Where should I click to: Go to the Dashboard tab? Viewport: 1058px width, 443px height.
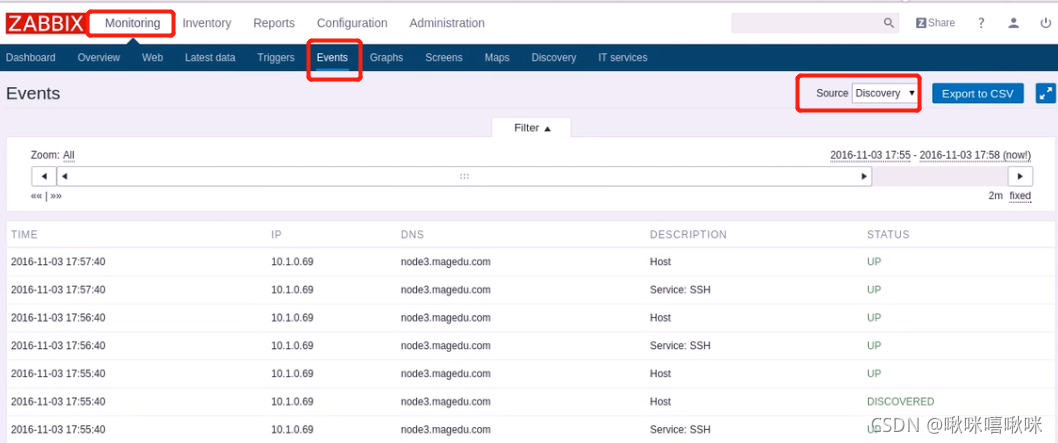click(30, 57)
